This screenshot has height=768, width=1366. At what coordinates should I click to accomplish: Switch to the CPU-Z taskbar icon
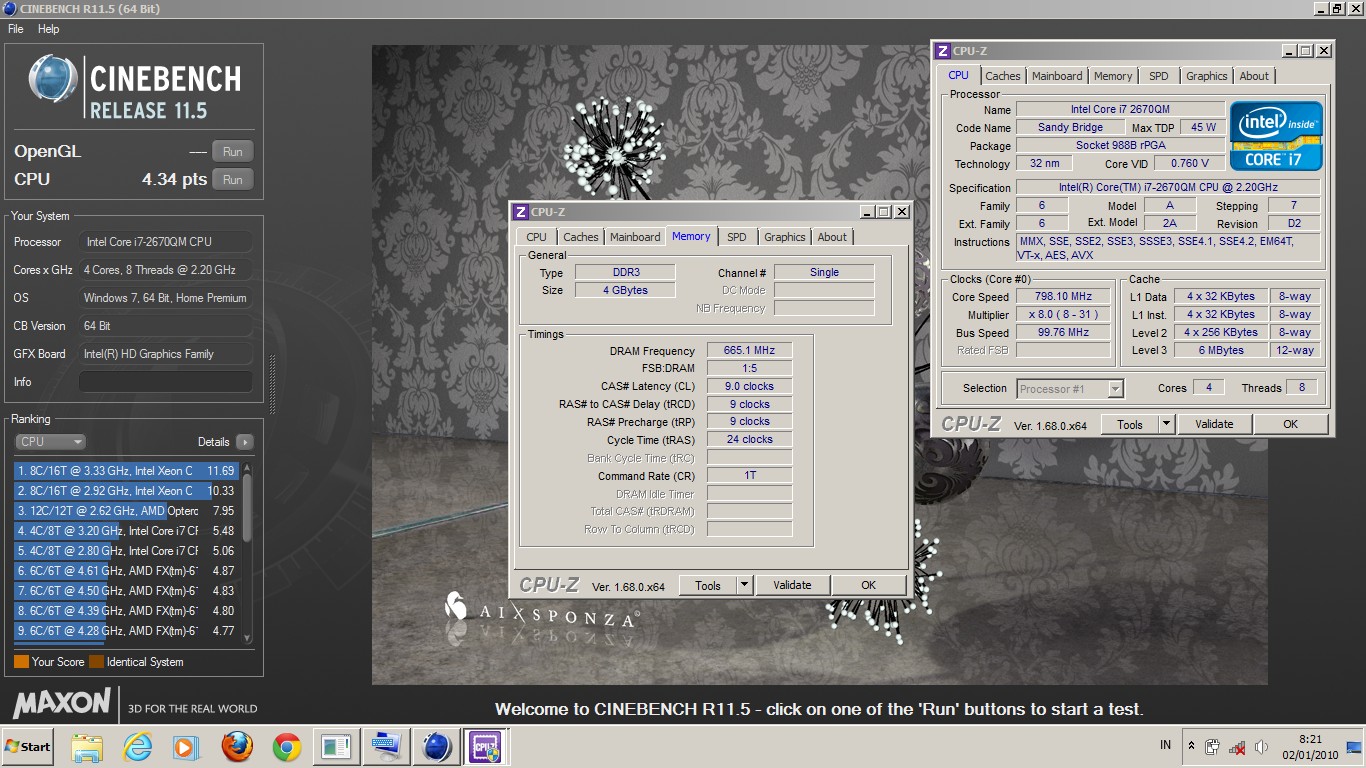[486, 747]
